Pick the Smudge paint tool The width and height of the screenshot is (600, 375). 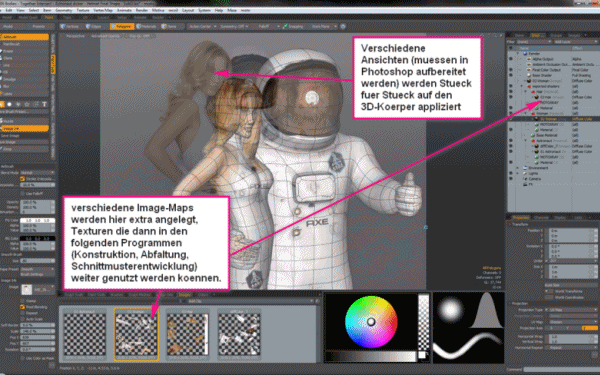coord(10,80)
